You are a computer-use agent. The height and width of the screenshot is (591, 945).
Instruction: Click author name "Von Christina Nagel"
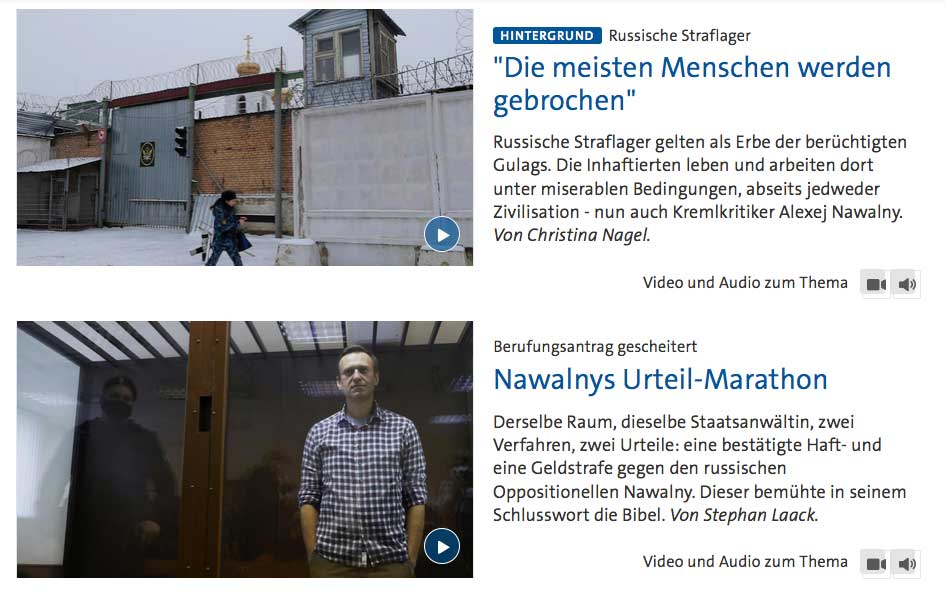click(x=571, y=235)
